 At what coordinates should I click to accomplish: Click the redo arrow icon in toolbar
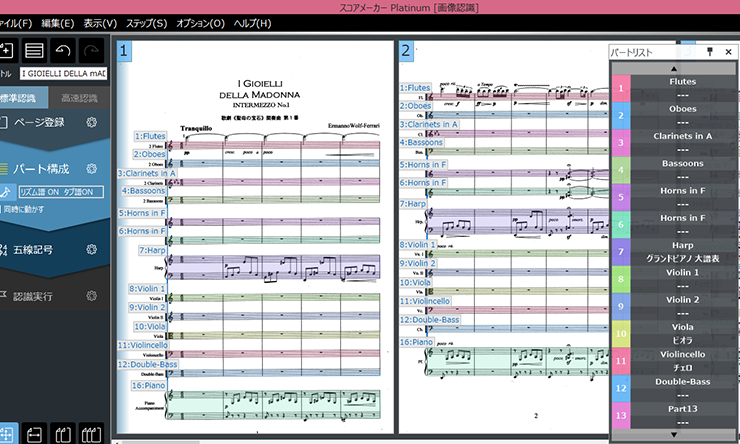(92, 49)
